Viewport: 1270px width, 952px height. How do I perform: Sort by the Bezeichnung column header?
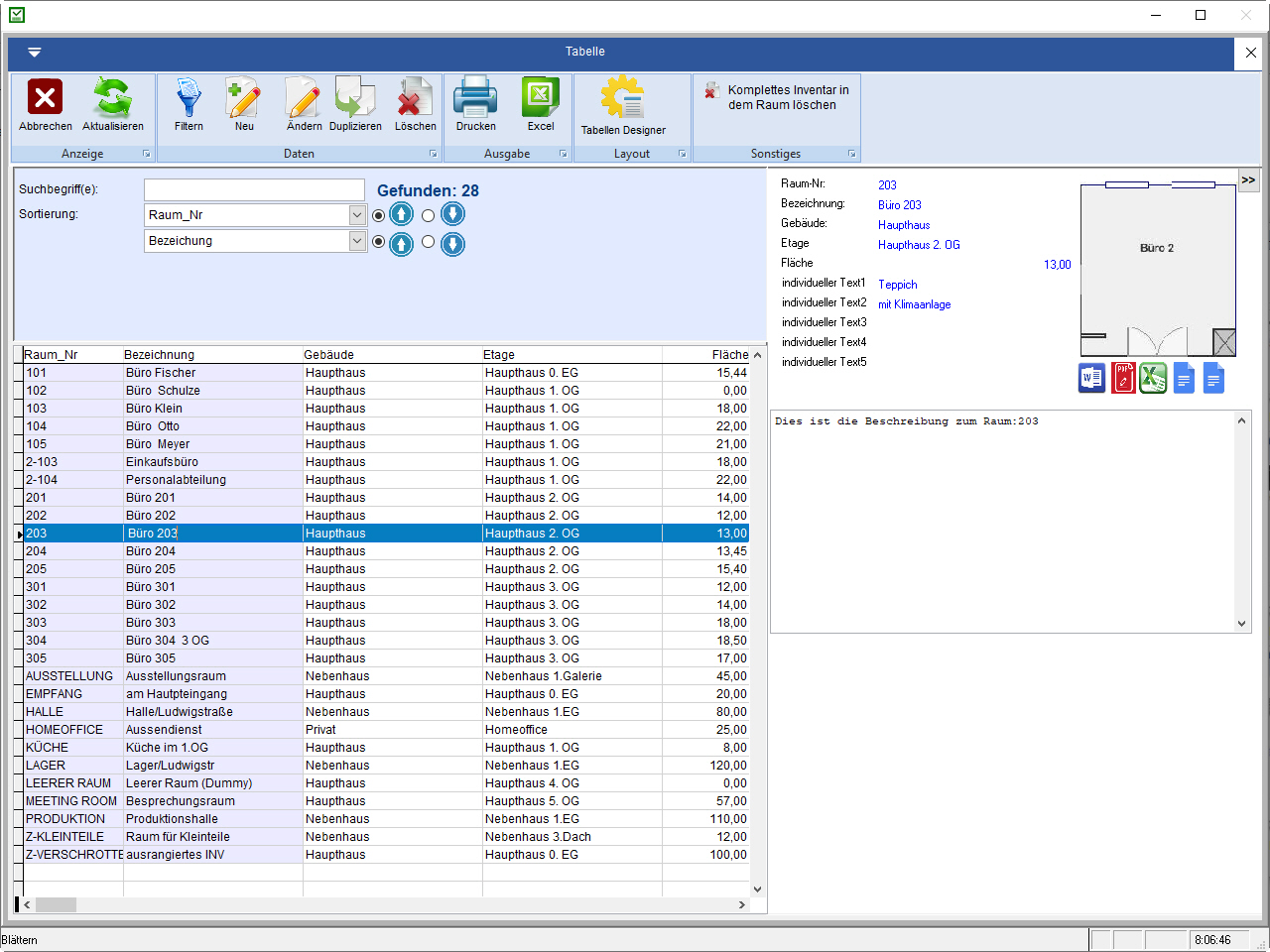pyautogui.click(x=213, y=354)
